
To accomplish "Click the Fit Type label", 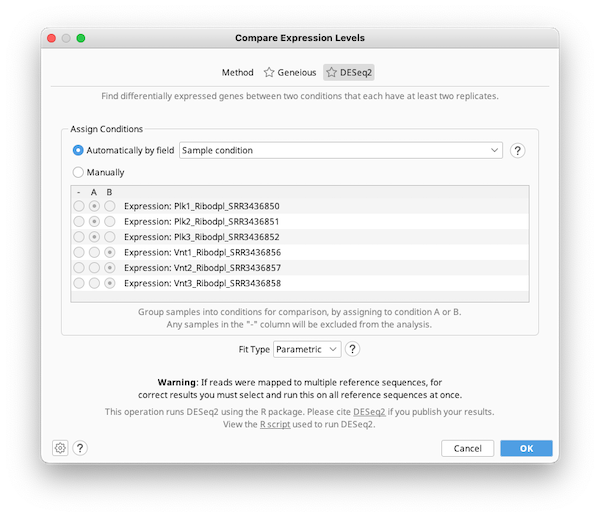I will 254,349.
